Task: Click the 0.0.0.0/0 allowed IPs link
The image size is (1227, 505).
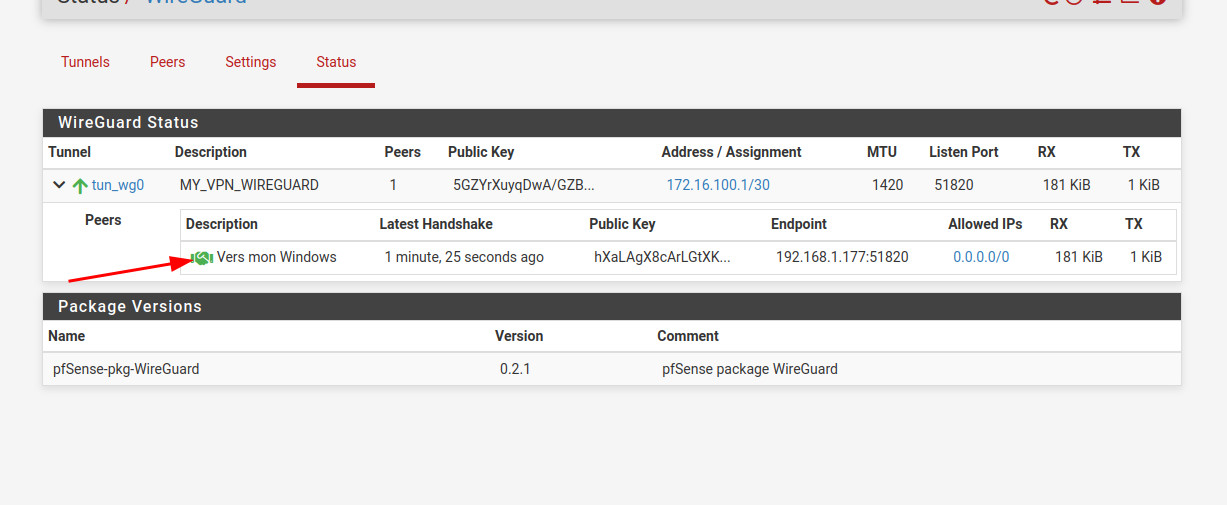Action: [x=981, y=257]
